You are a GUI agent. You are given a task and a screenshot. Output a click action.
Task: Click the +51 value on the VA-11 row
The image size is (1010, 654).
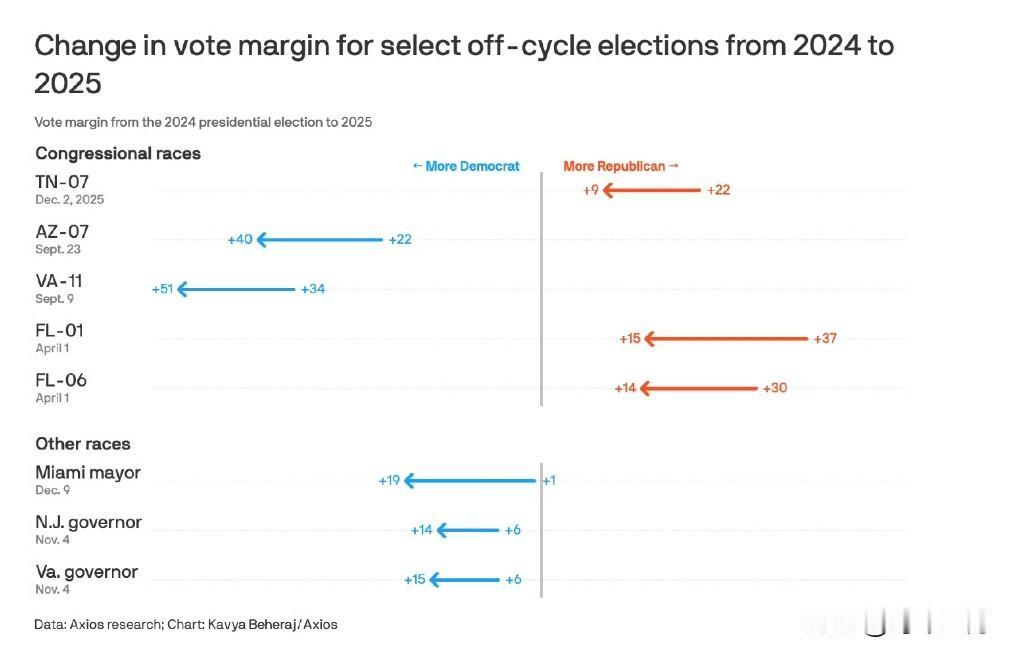click(x=163, y=289)
